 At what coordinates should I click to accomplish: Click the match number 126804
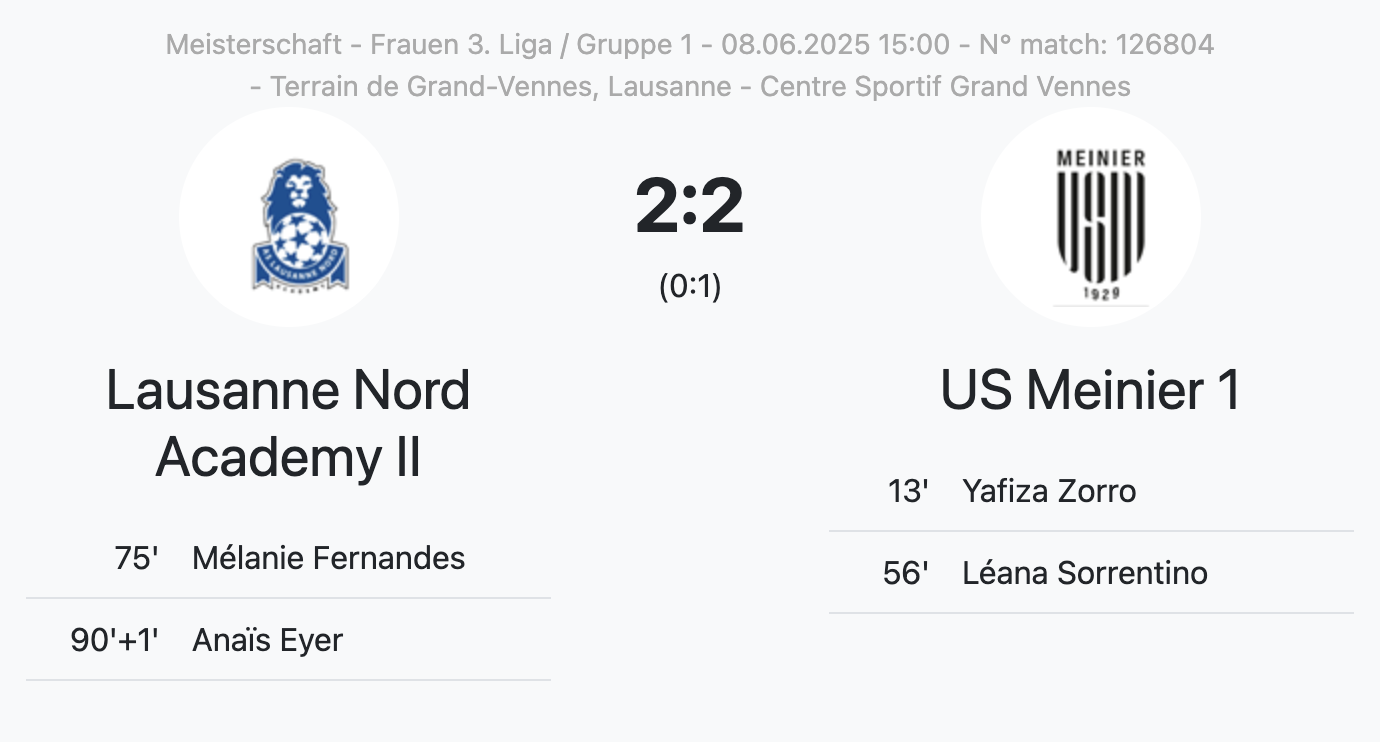pyautogui.click(x=1165, y=45)
